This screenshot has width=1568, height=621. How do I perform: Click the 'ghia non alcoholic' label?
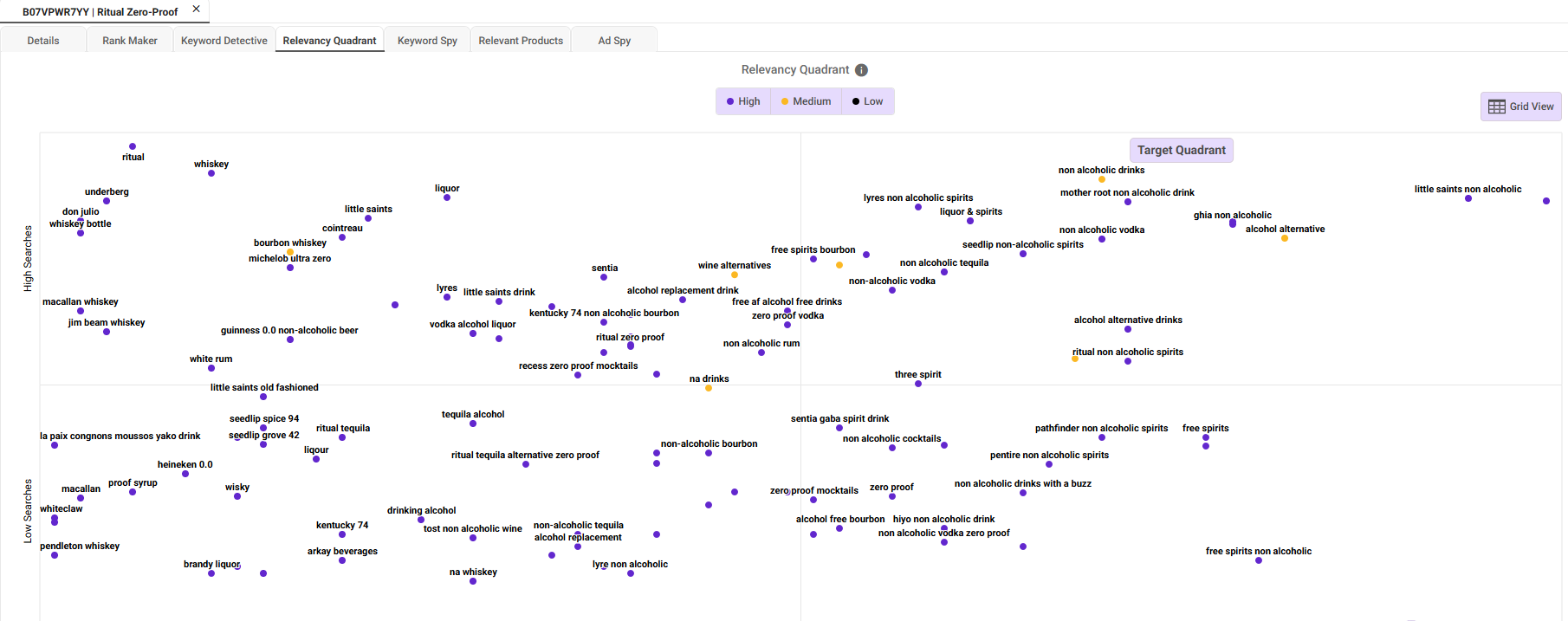1232,215
